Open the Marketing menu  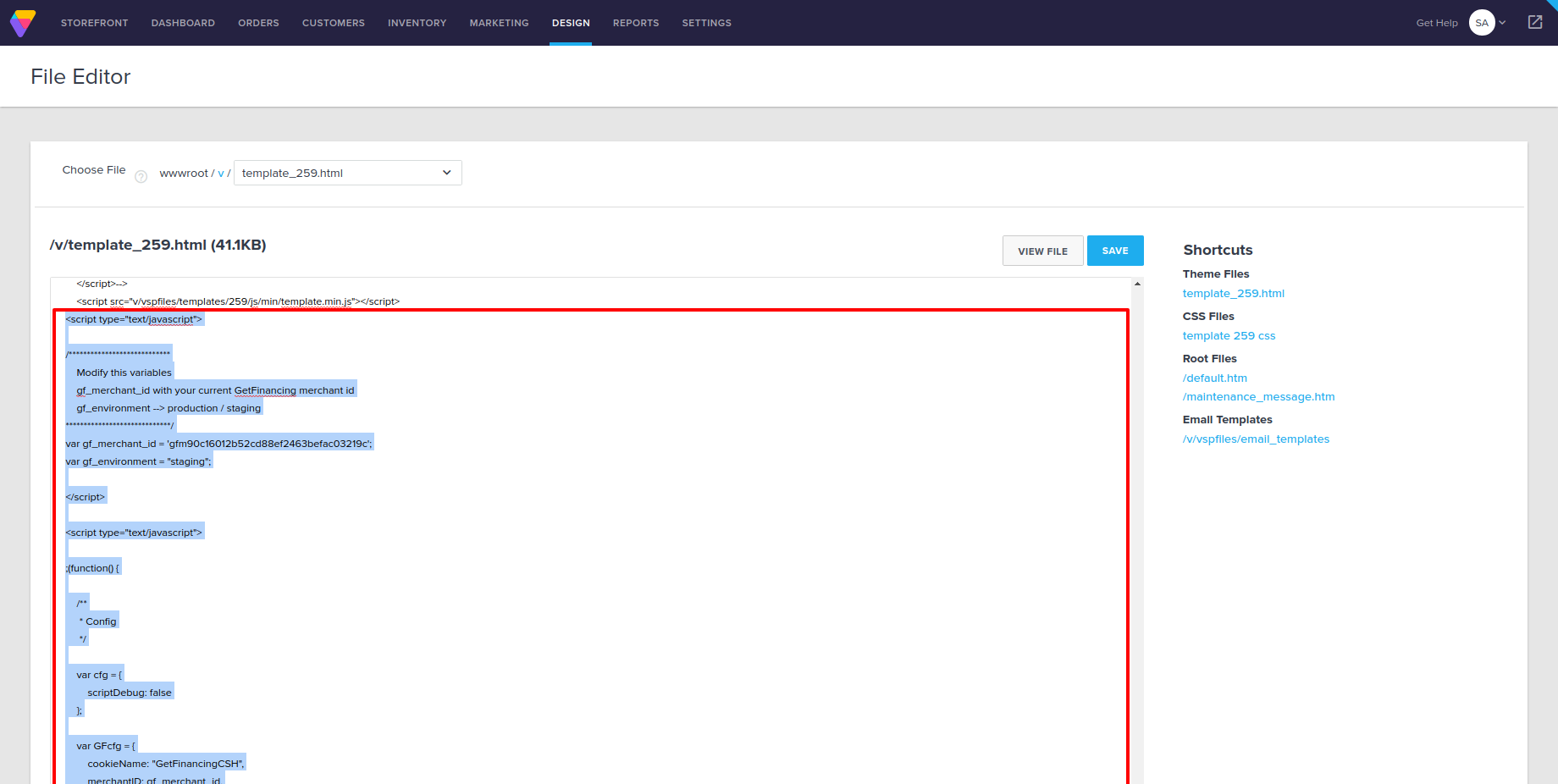point(500,23)
